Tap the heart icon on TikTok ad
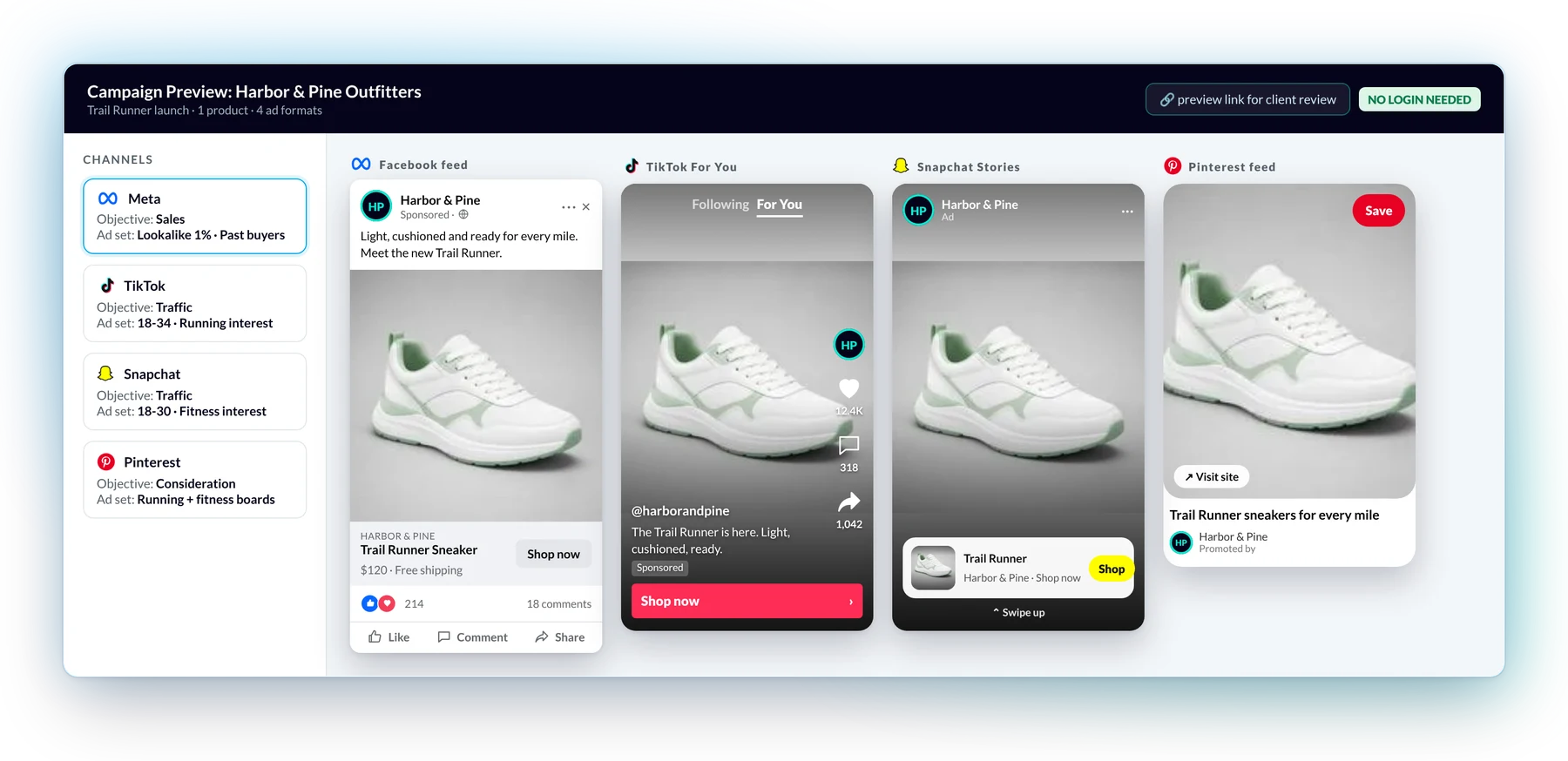The image size is (1568, 761). point(848,388)
